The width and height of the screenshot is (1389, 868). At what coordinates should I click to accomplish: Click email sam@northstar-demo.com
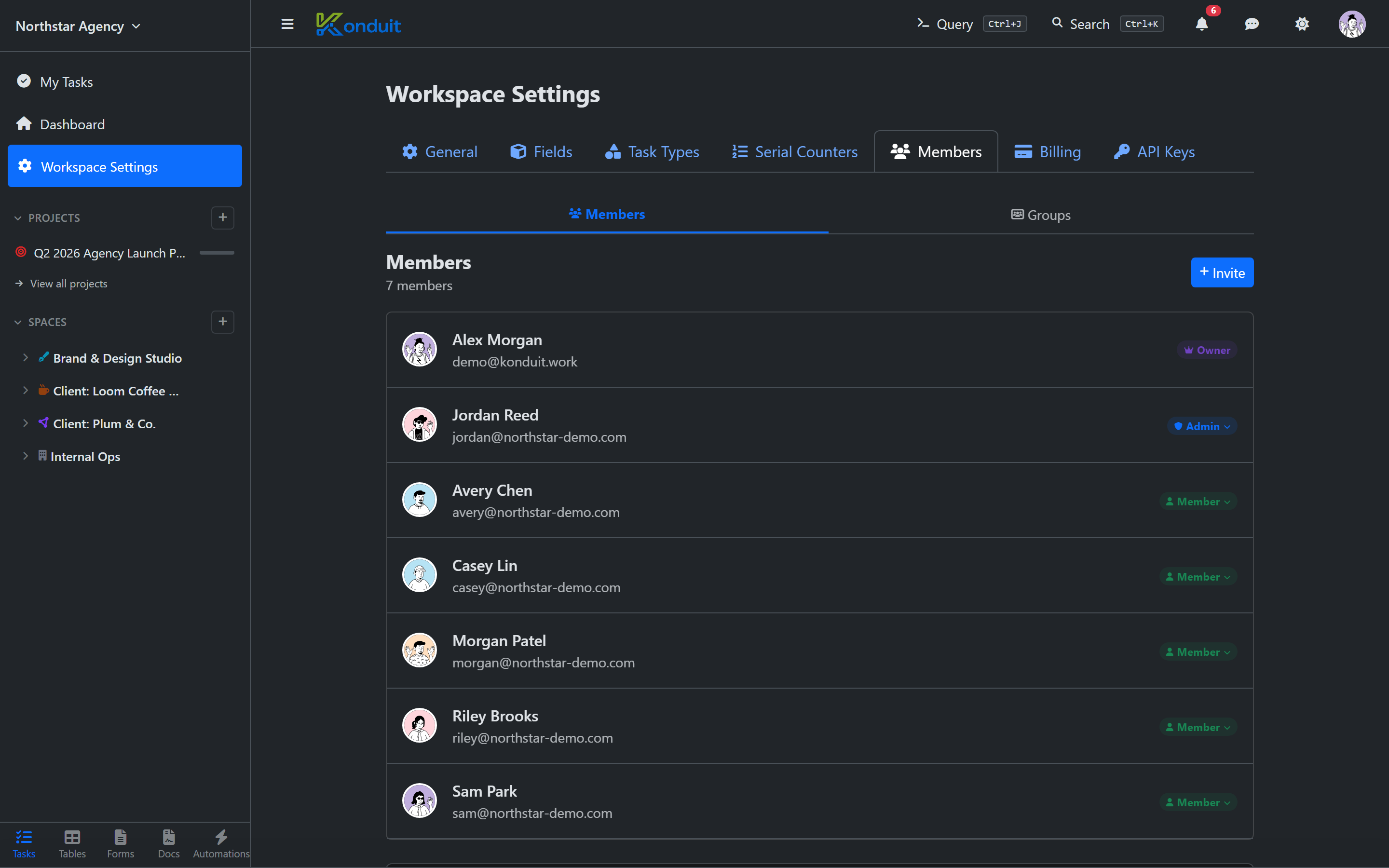coord(532,813)
